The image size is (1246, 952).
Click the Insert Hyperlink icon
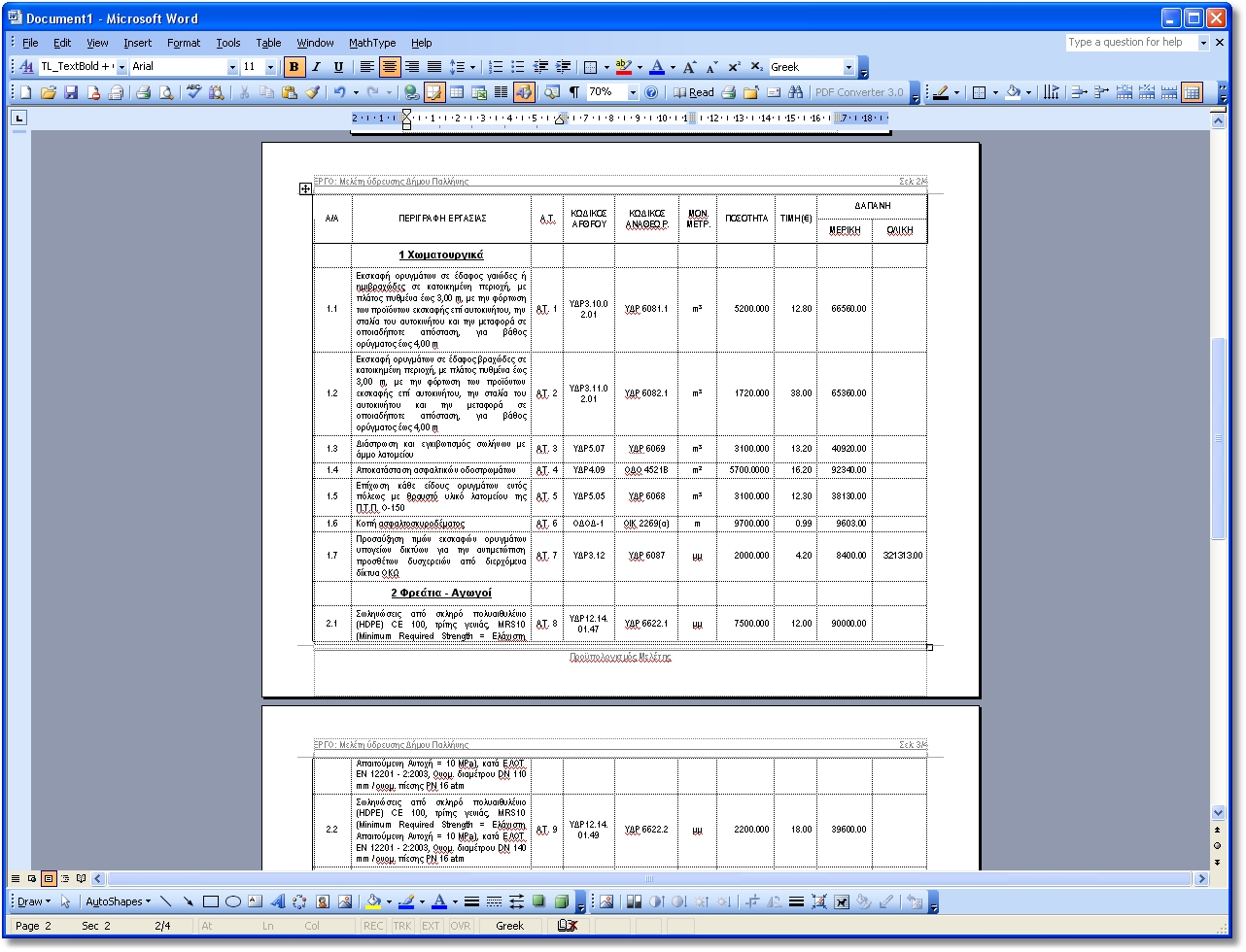click(x=411, y=93)
